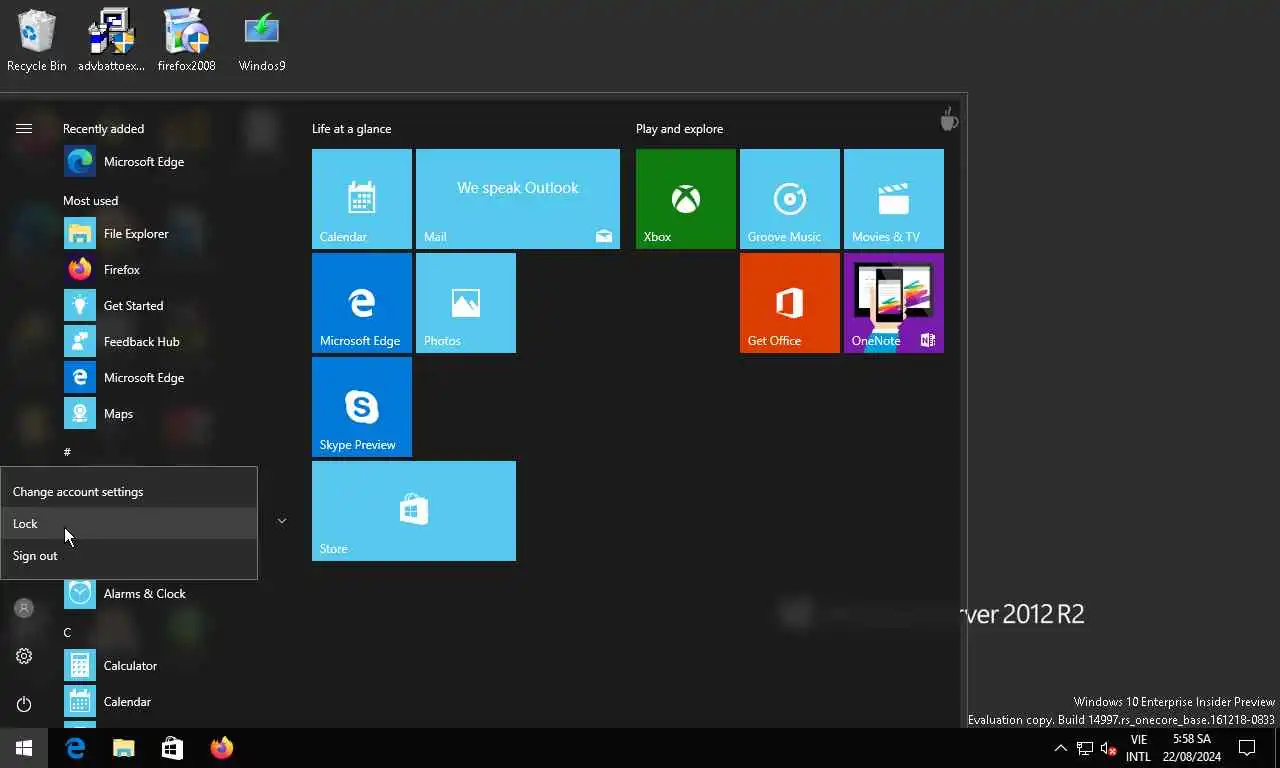Expand the folder chevron in app list

tap(281, 521)
